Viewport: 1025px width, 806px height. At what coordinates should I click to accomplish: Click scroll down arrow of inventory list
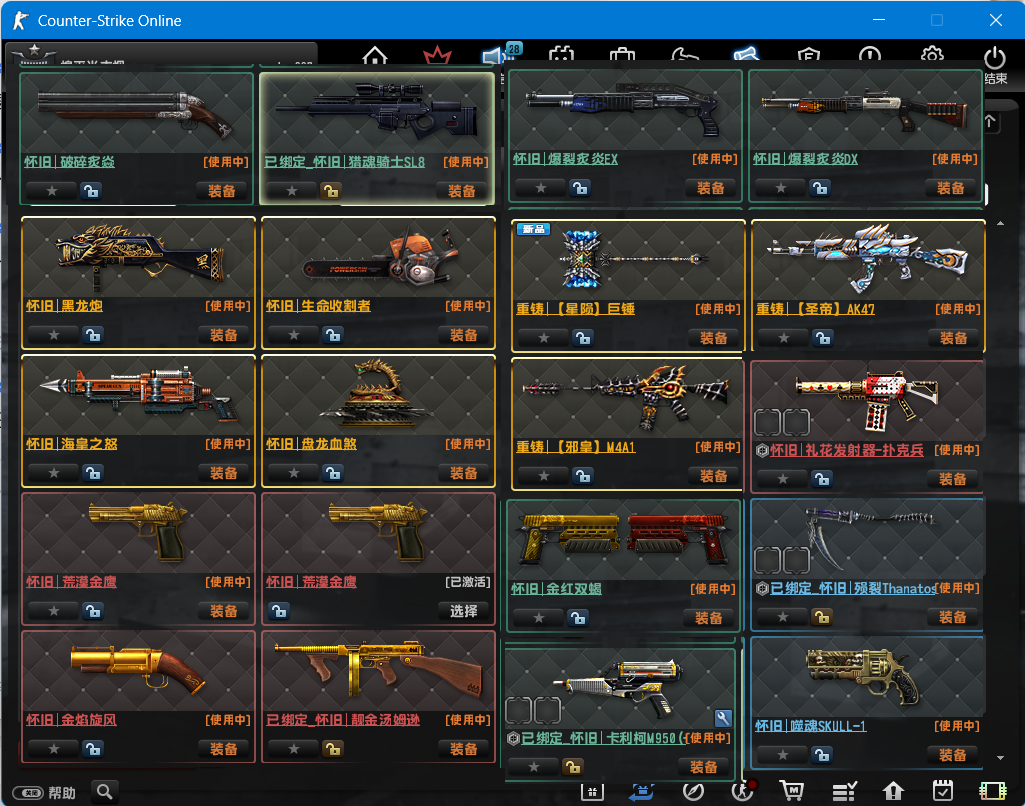tap(1000, 758)
